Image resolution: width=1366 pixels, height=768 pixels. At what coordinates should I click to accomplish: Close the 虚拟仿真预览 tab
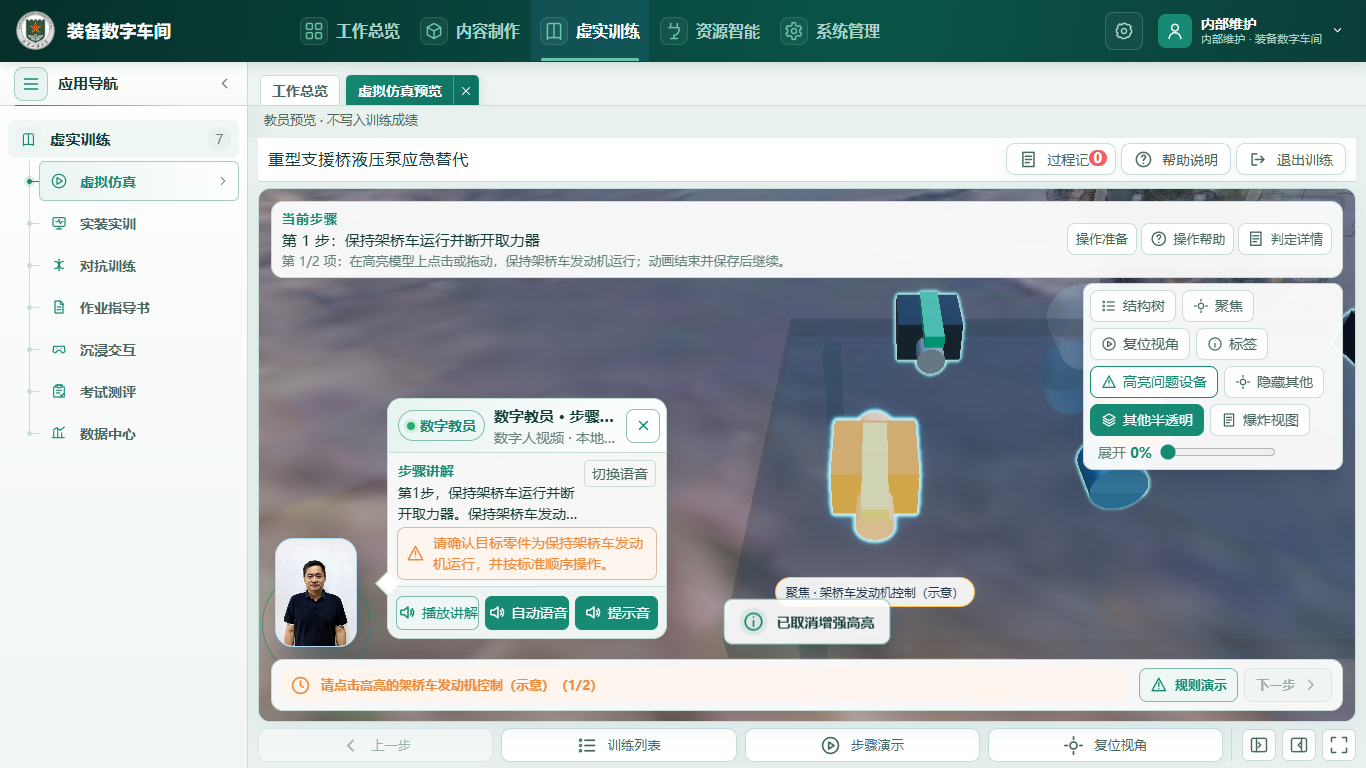coord(466,91)
